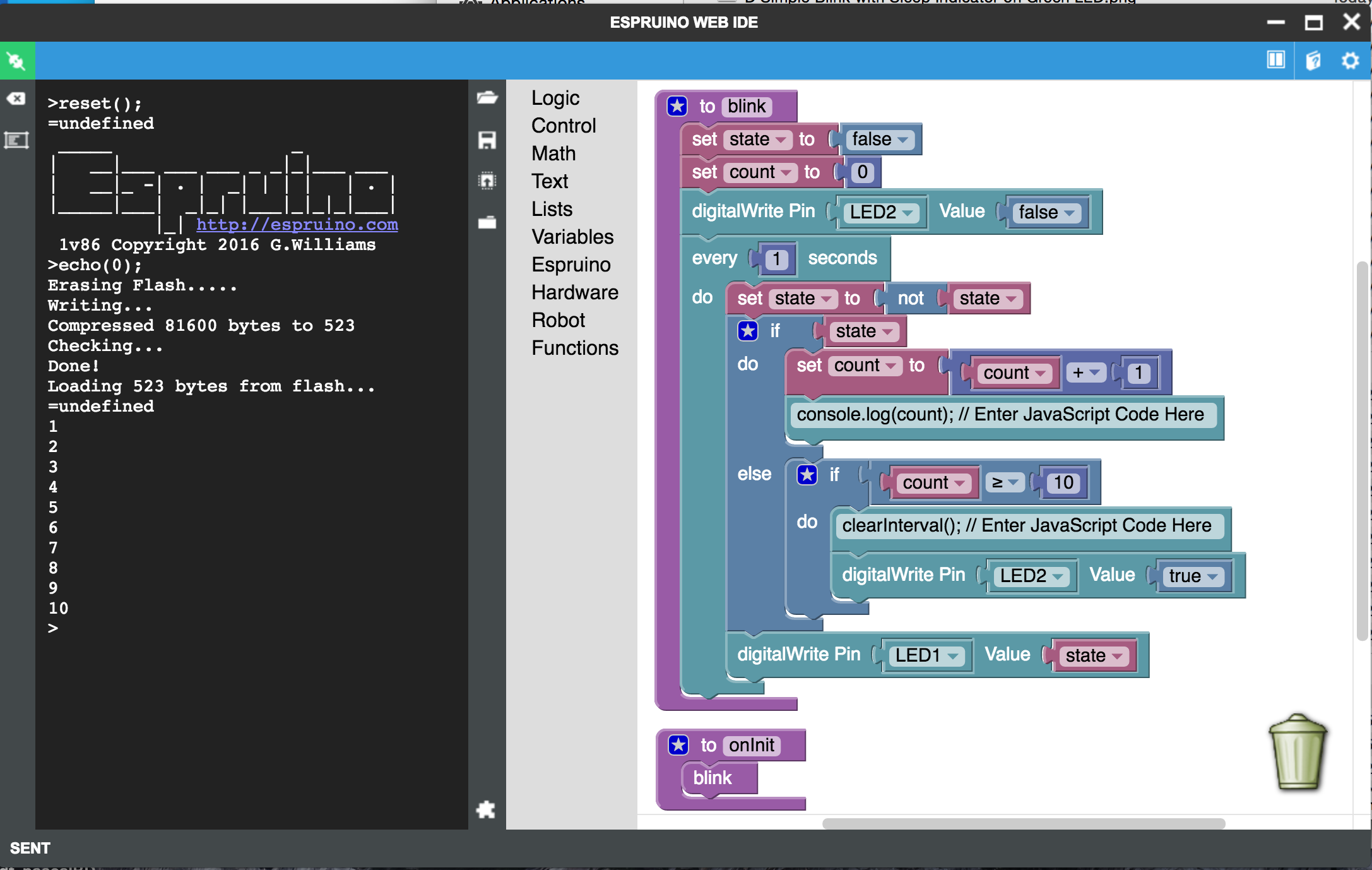Screen dimensions: 1372x870
Task: Select the 'not' logic block
Action: point(910,299)
